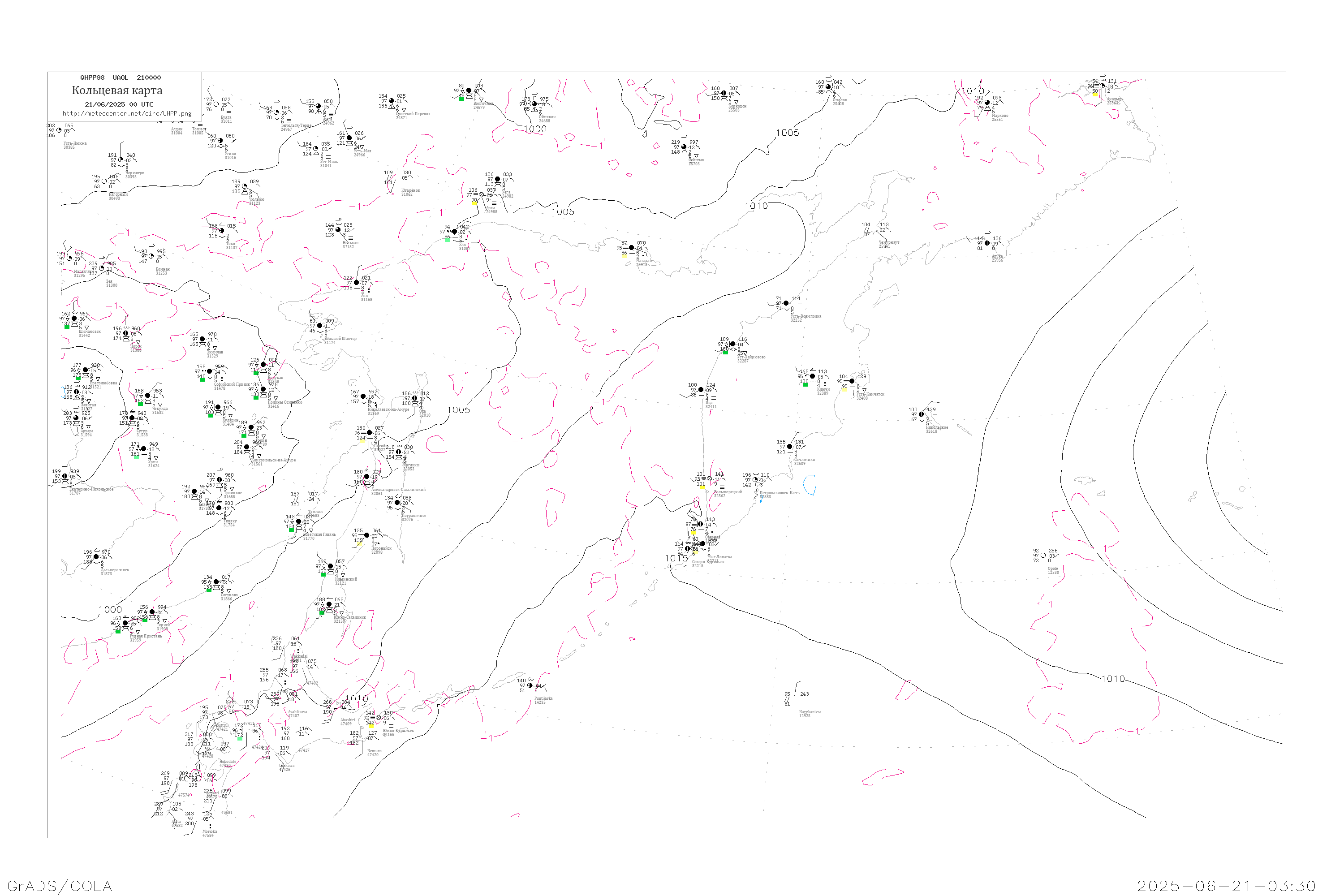Click the 21/06/2025 00 UTC date label

coord(119,104)
